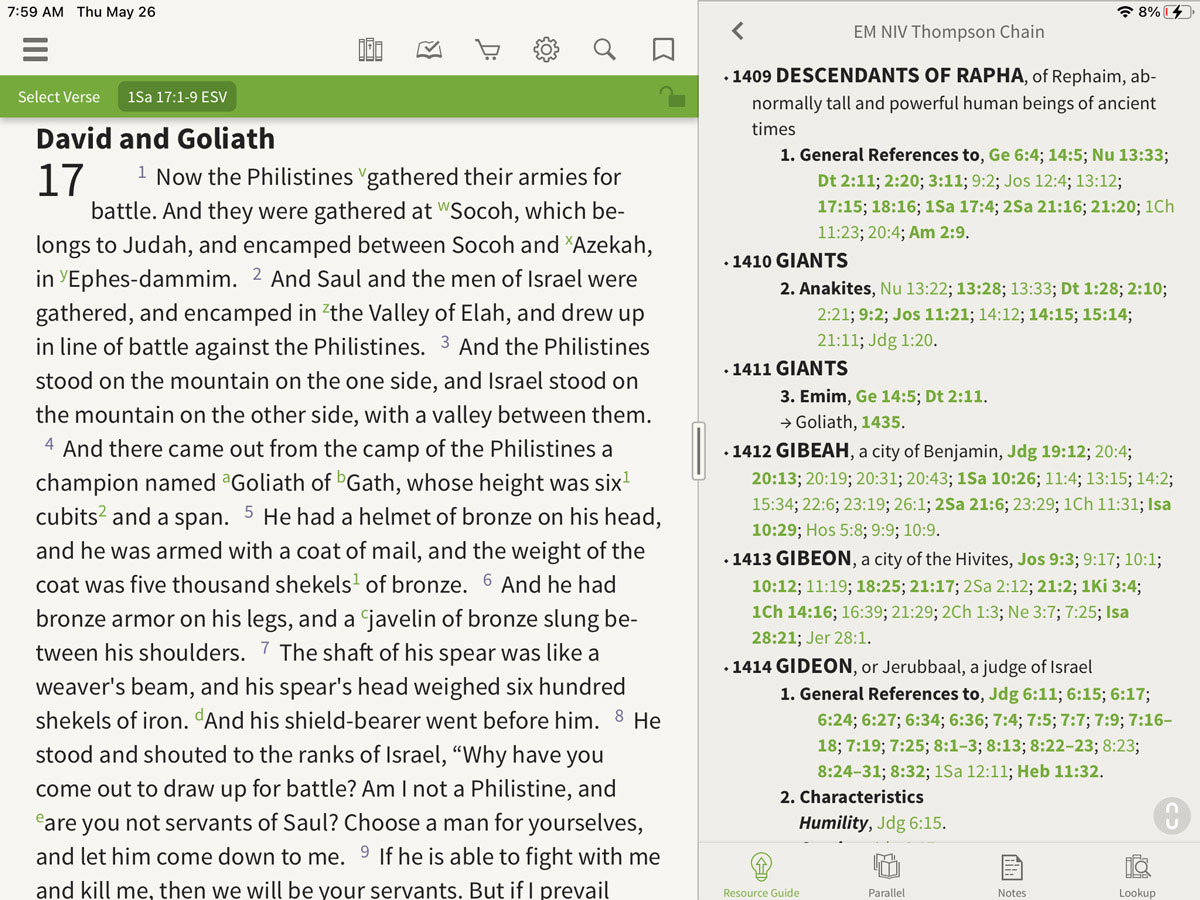Open cross-reference a before Goliath
This screenshot has width=1200, height=900.
click(x=226, y=479)
